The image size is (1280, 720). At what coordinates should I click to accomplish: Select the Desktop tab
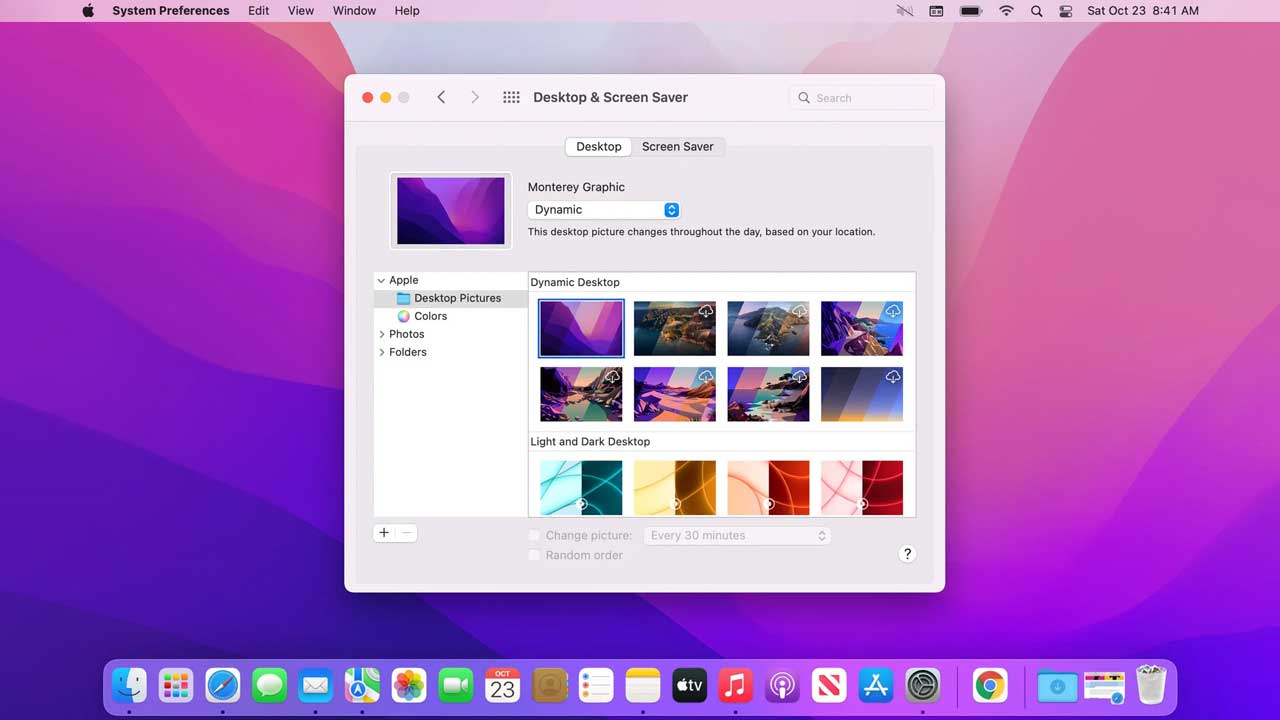[598, 146]
